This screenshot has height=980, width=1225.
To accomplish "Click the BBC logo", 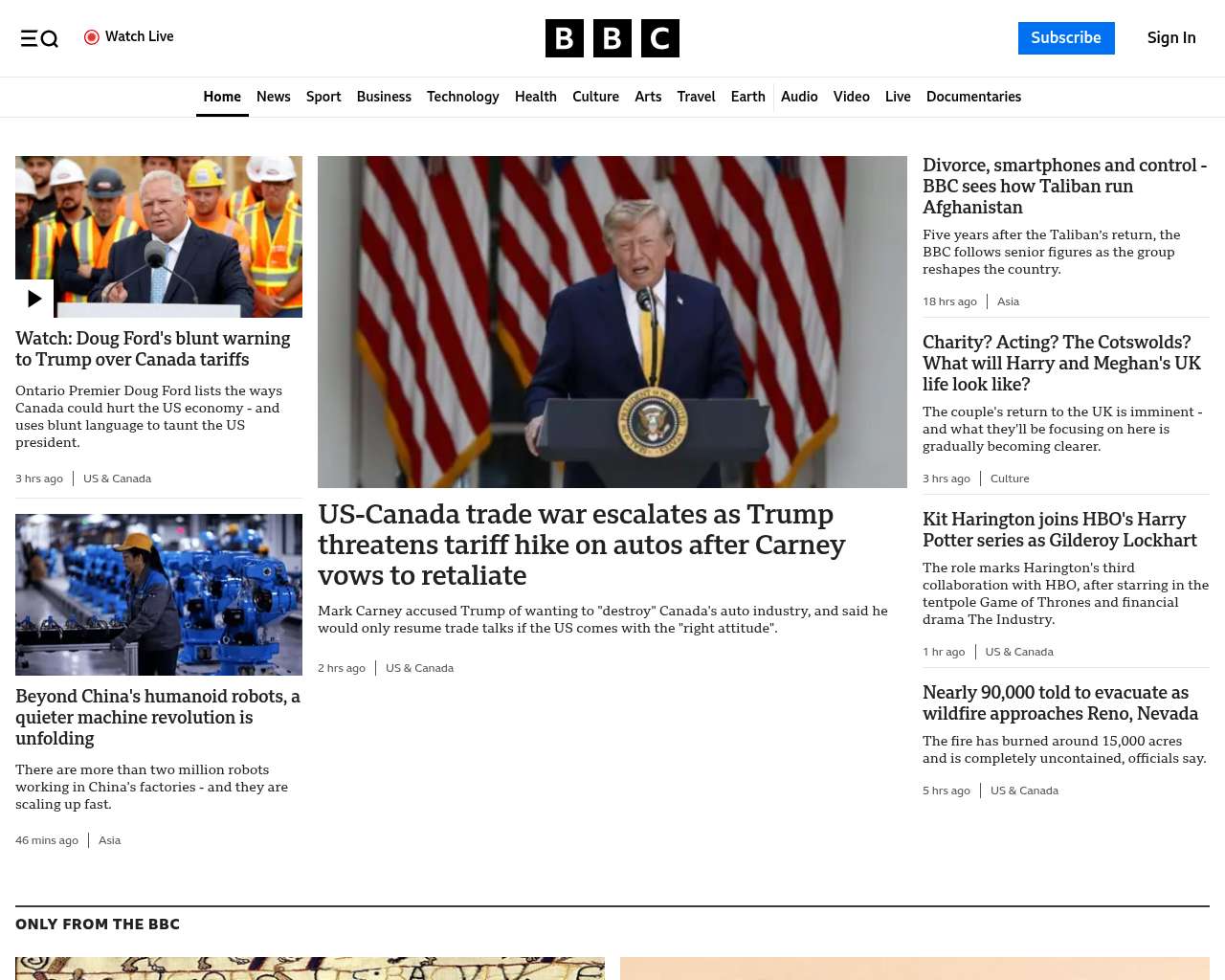I will tap(612, 38).
